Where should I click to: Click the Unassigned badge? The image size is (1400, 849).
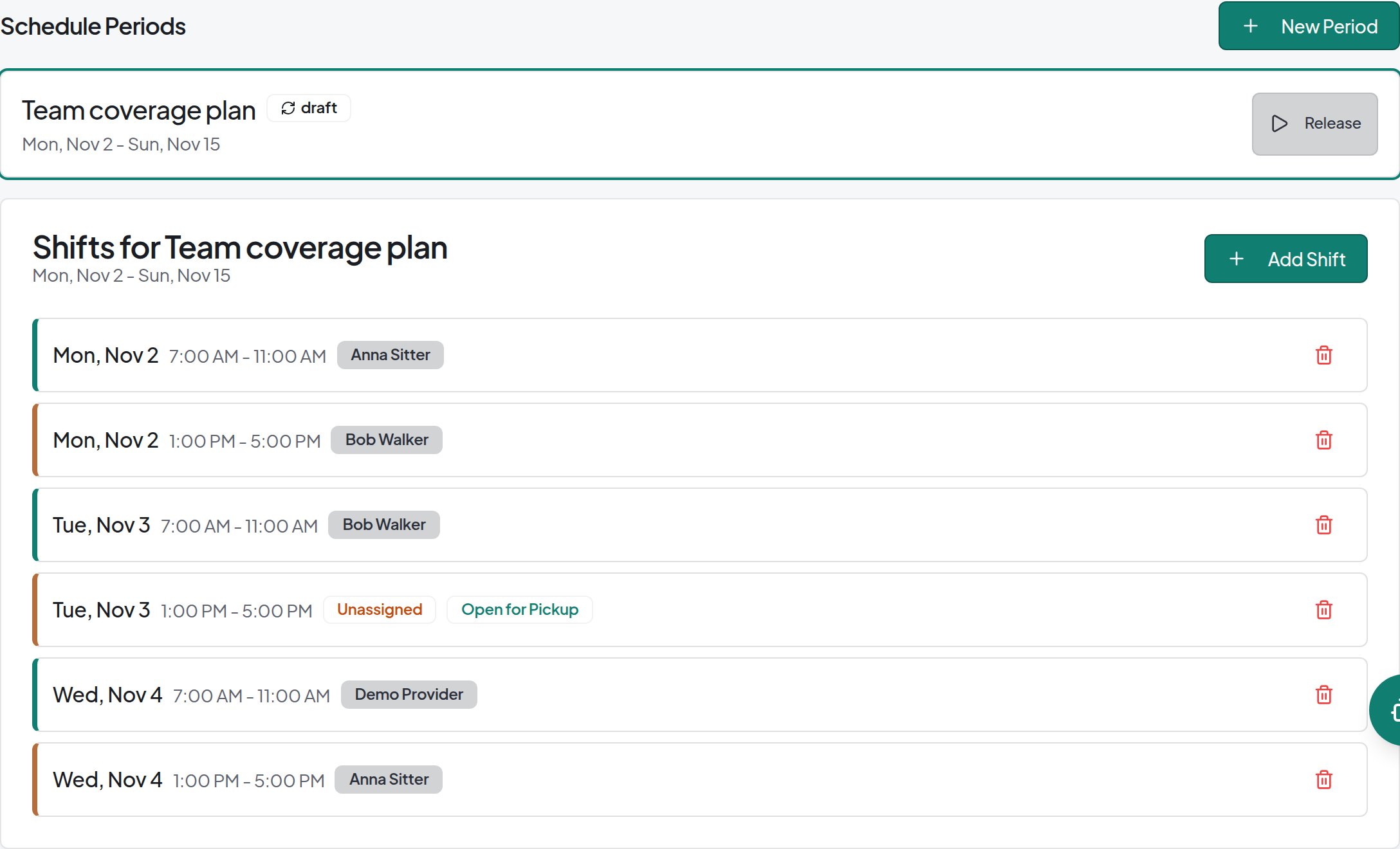[x=380, y=610]
